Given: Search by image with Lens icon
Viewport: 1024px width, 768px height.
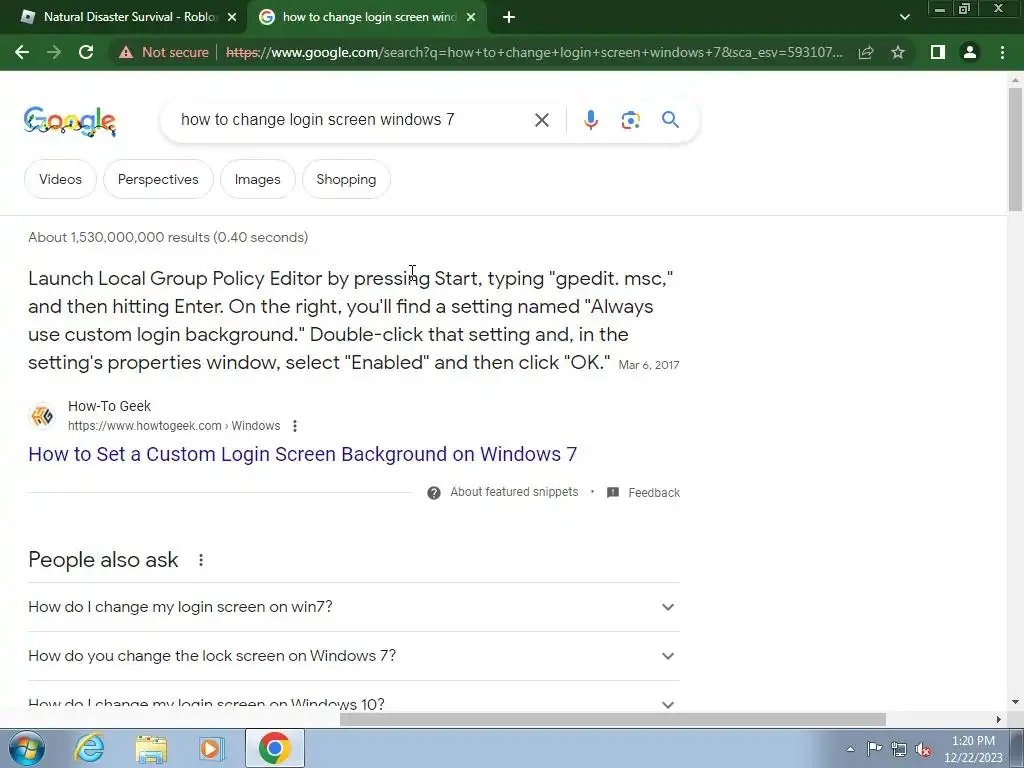Looking at the screenshot, I should (630, 120).
